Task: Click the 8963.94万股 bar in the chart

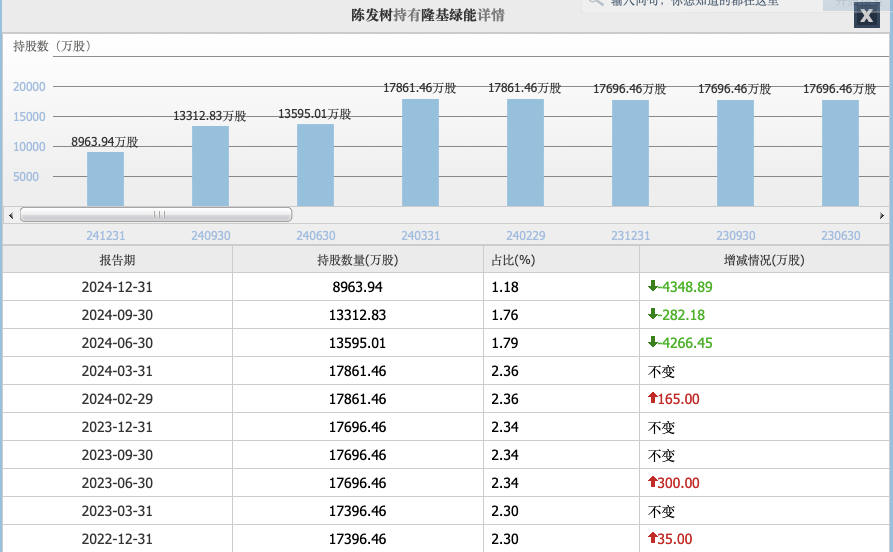Action: coord(105,179)
